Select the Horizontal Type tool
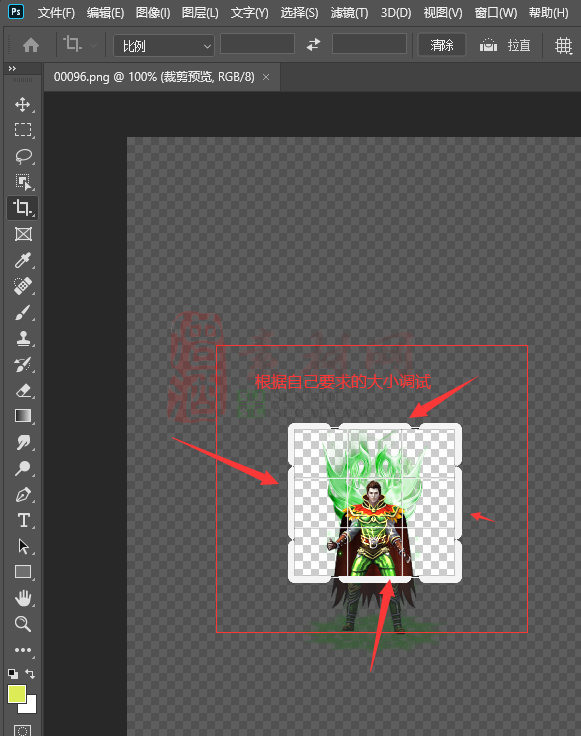This screenshot has height=736, width=581. click(x=23, y=520)
